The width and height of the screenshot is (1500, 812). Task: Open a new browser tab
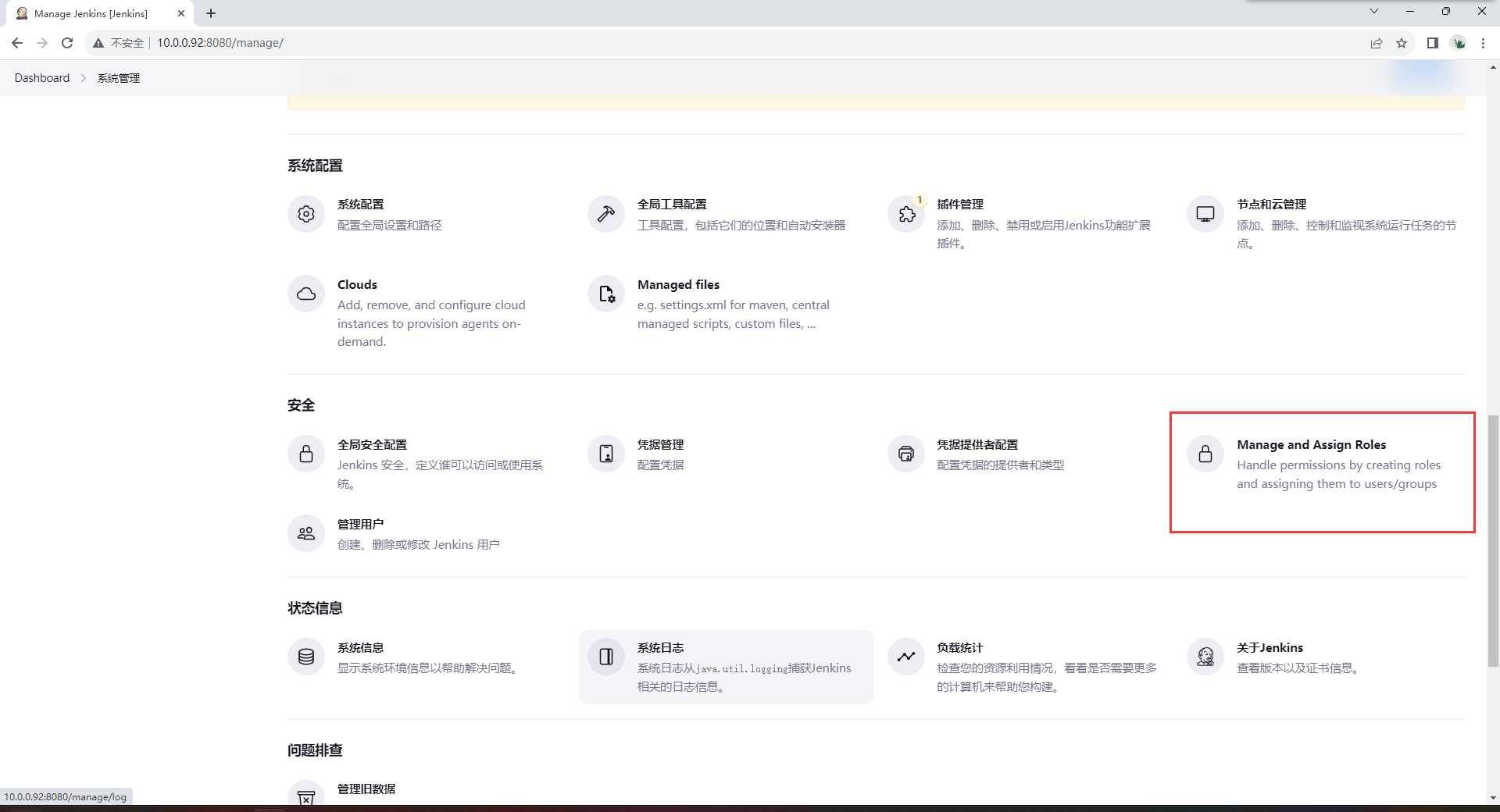[211, 13]
